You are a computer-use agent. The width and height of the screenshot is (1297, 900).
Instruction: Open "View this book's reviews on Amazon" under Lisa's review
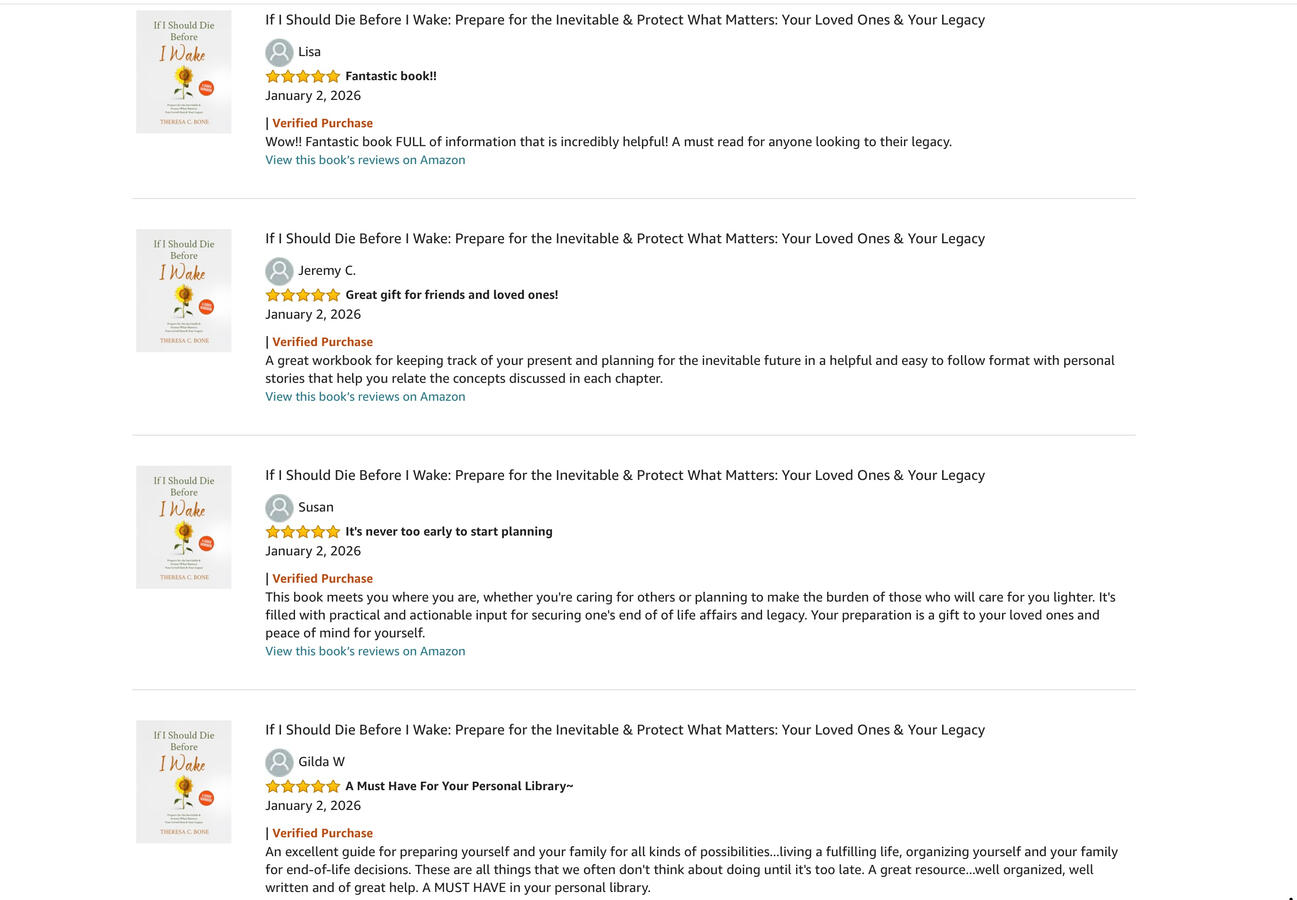click(365, 160)
